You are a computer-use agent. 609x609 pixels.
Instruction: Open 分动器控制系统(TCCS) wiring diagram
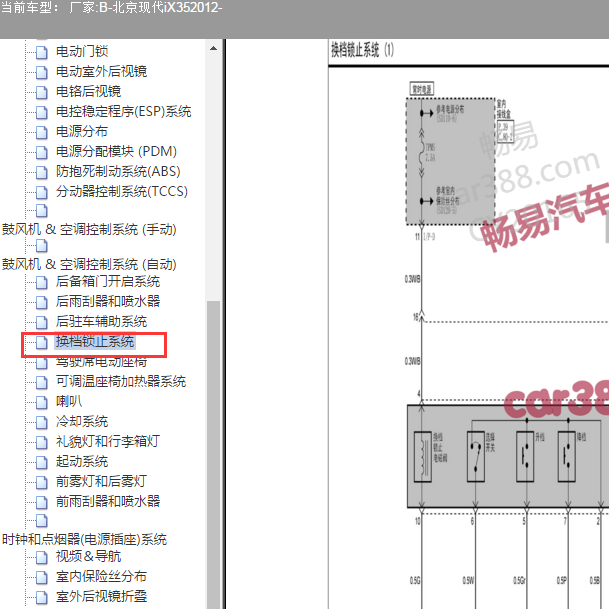pyautogui.click(x=122, y=191)
